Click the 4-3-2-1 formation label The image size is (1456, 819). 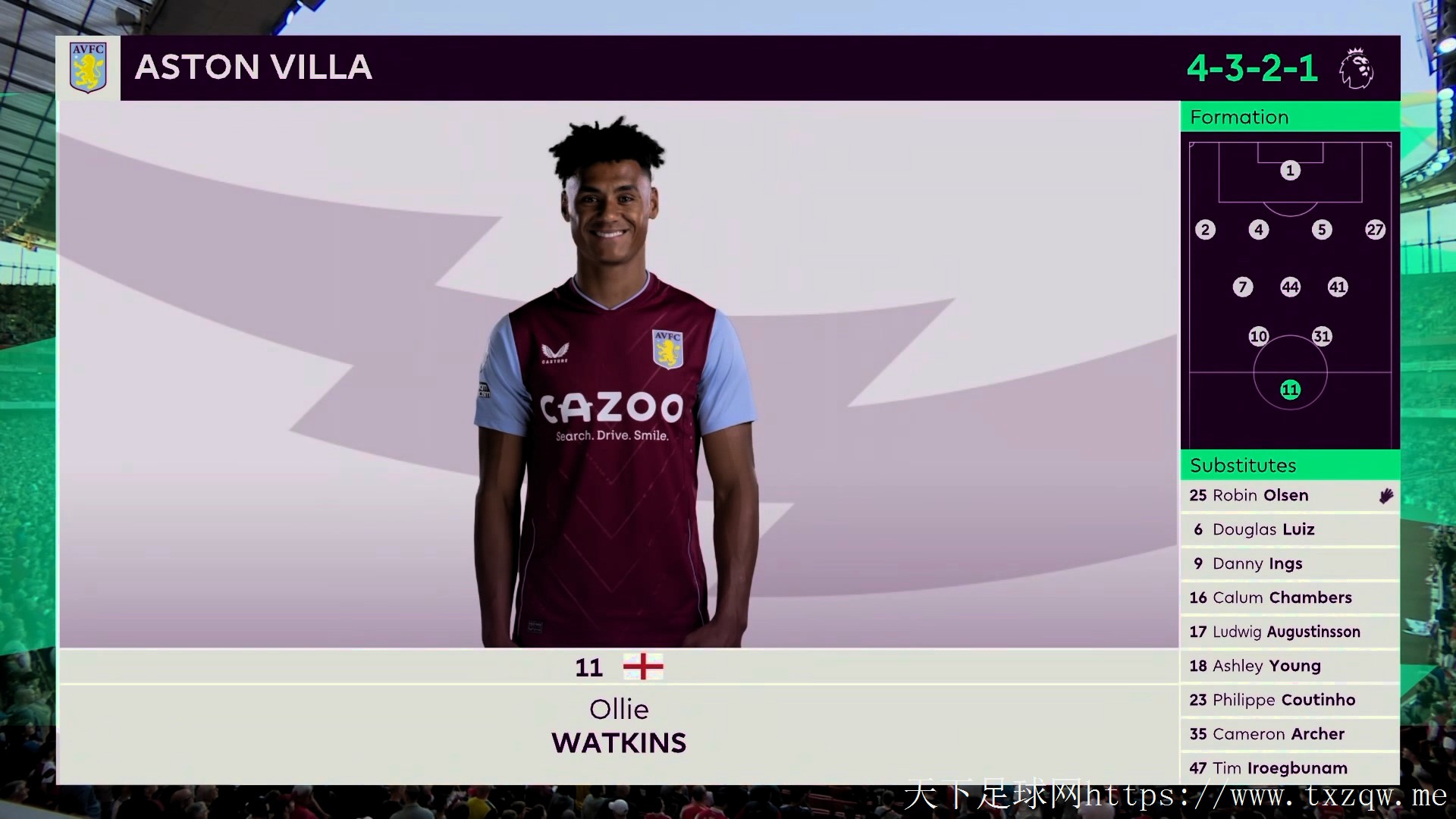1252,68
